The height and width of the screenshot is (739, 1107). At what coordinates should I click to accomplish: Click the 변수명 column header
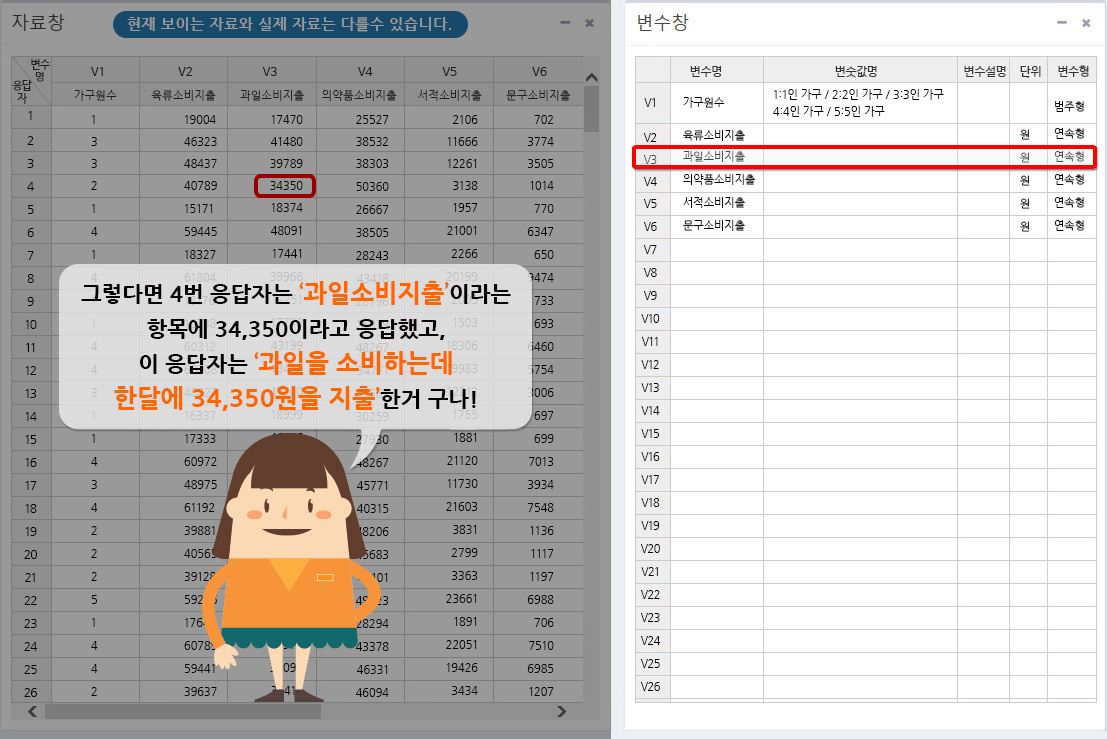[x=706, y=71]
